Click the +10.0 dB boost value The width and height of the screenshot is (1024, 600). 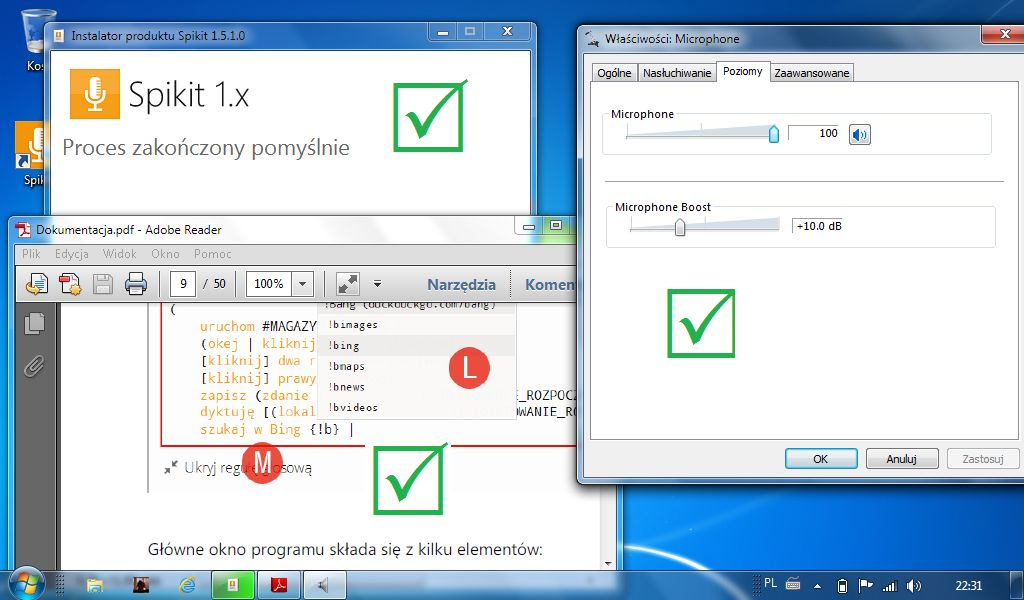click(818, 226)
